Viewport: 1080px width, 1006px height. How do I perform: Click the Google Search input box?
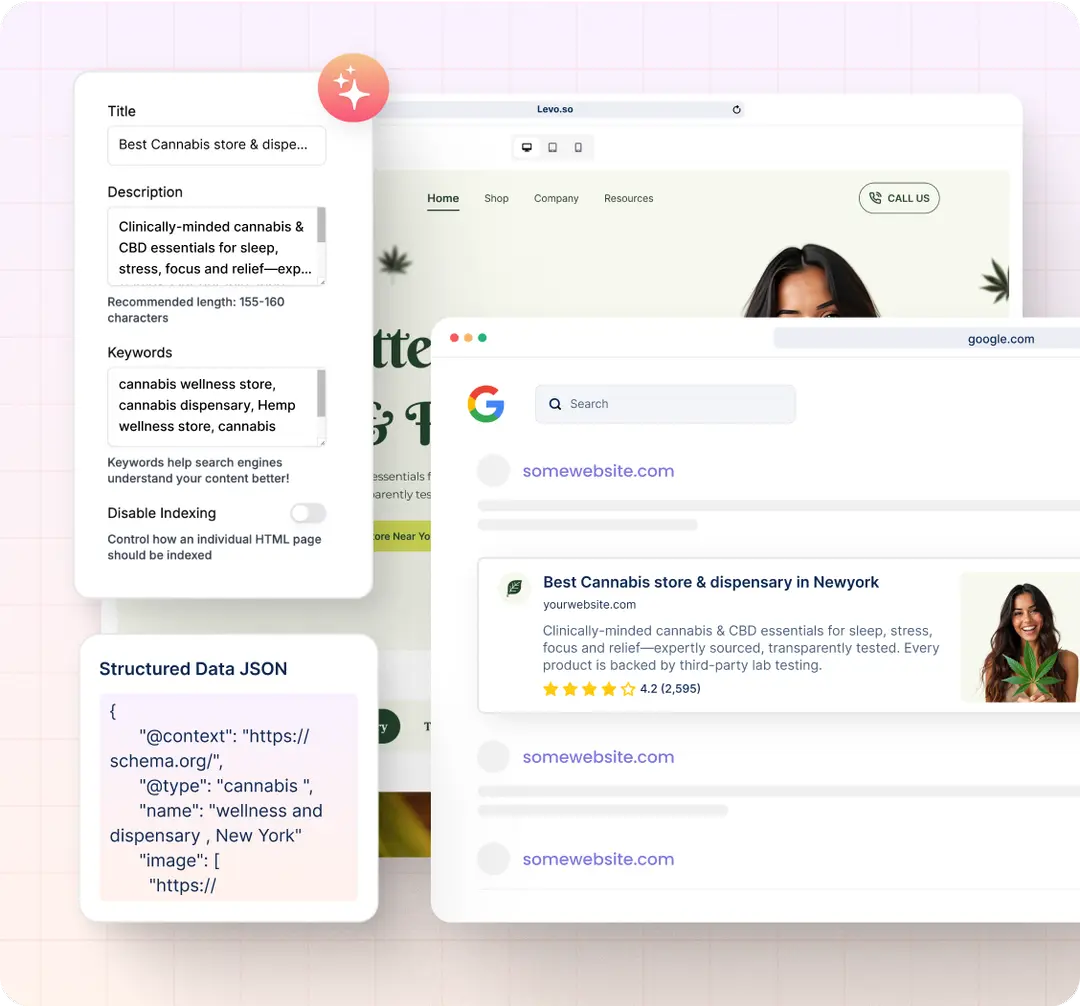coord(665,404)
